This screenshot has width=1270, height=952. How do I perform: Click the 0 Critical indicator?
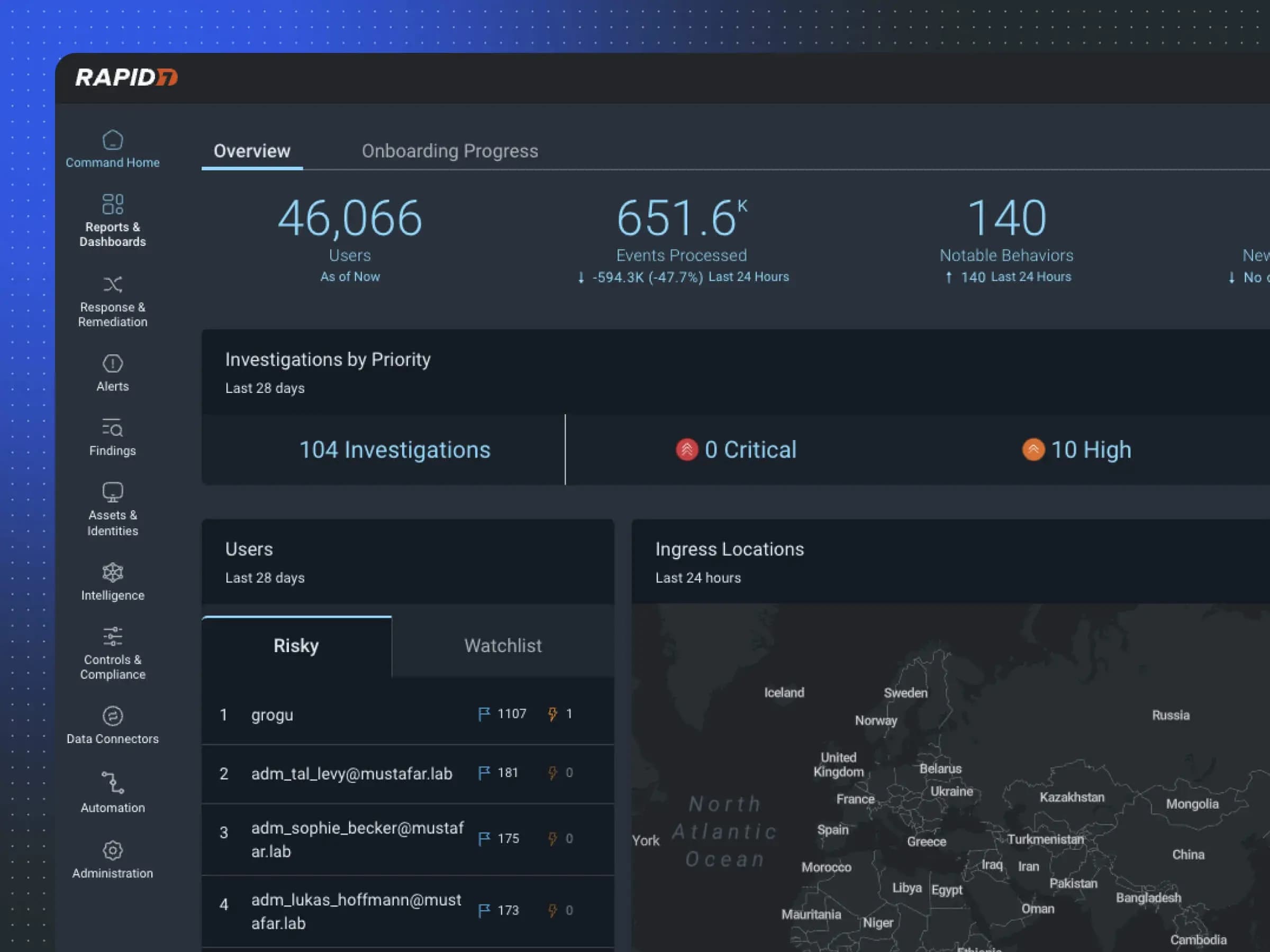tap(737, 450)
